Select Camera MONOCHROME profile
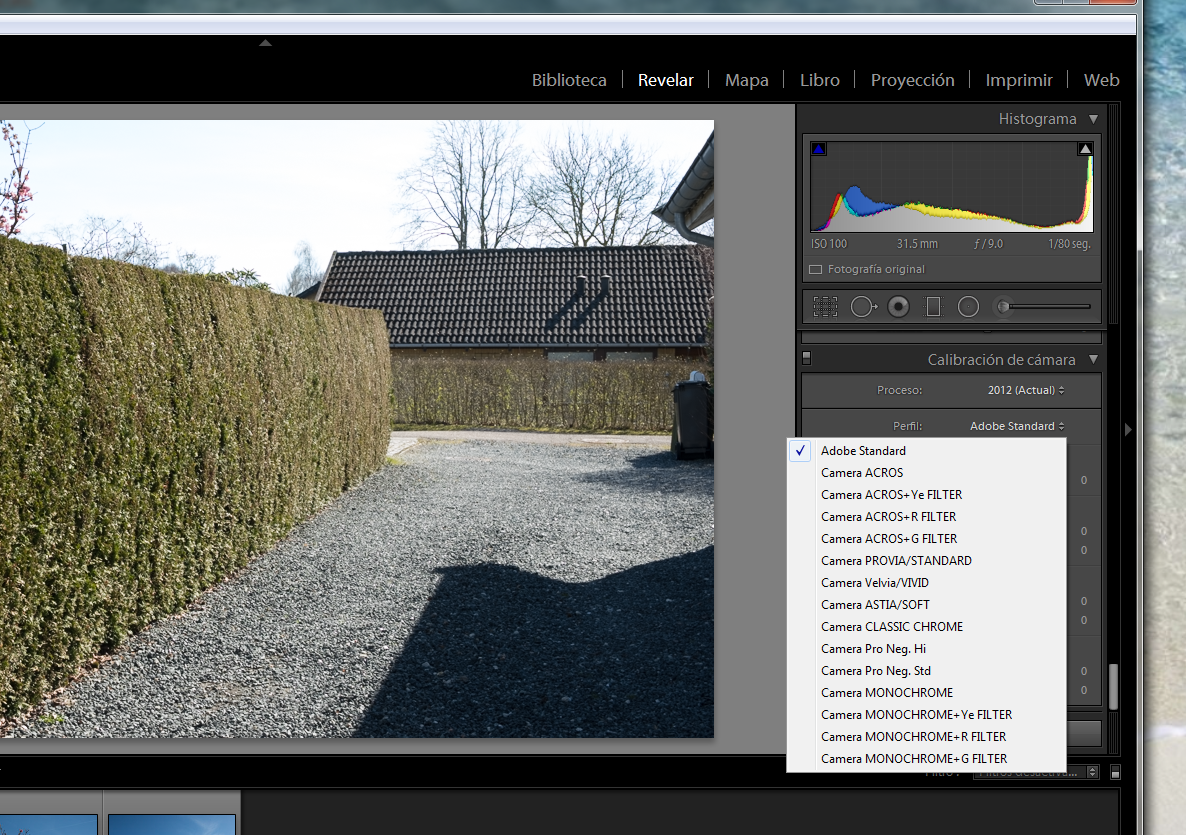 point(927,692)
